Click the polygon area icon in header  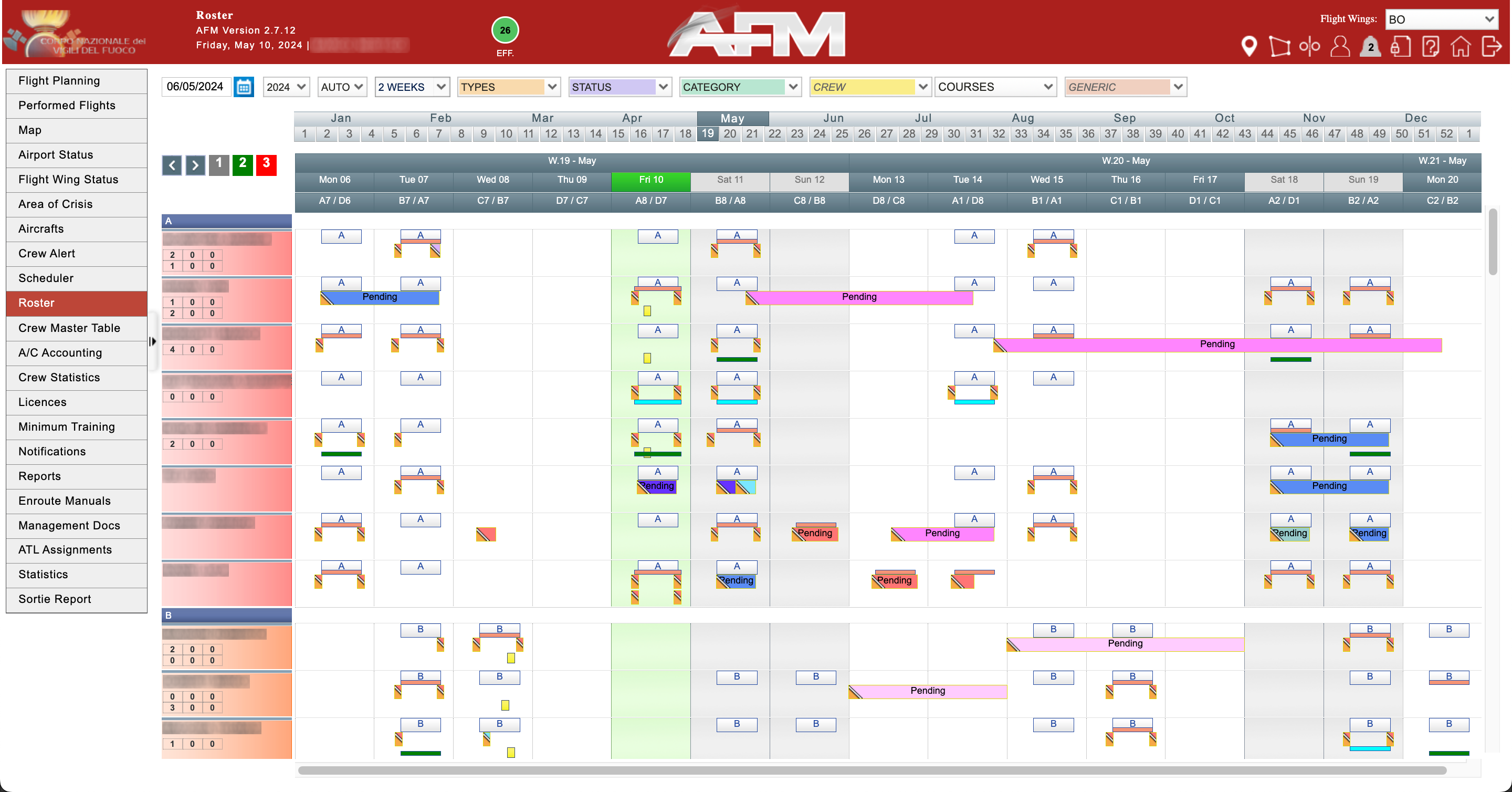(x=1279, y=46)
